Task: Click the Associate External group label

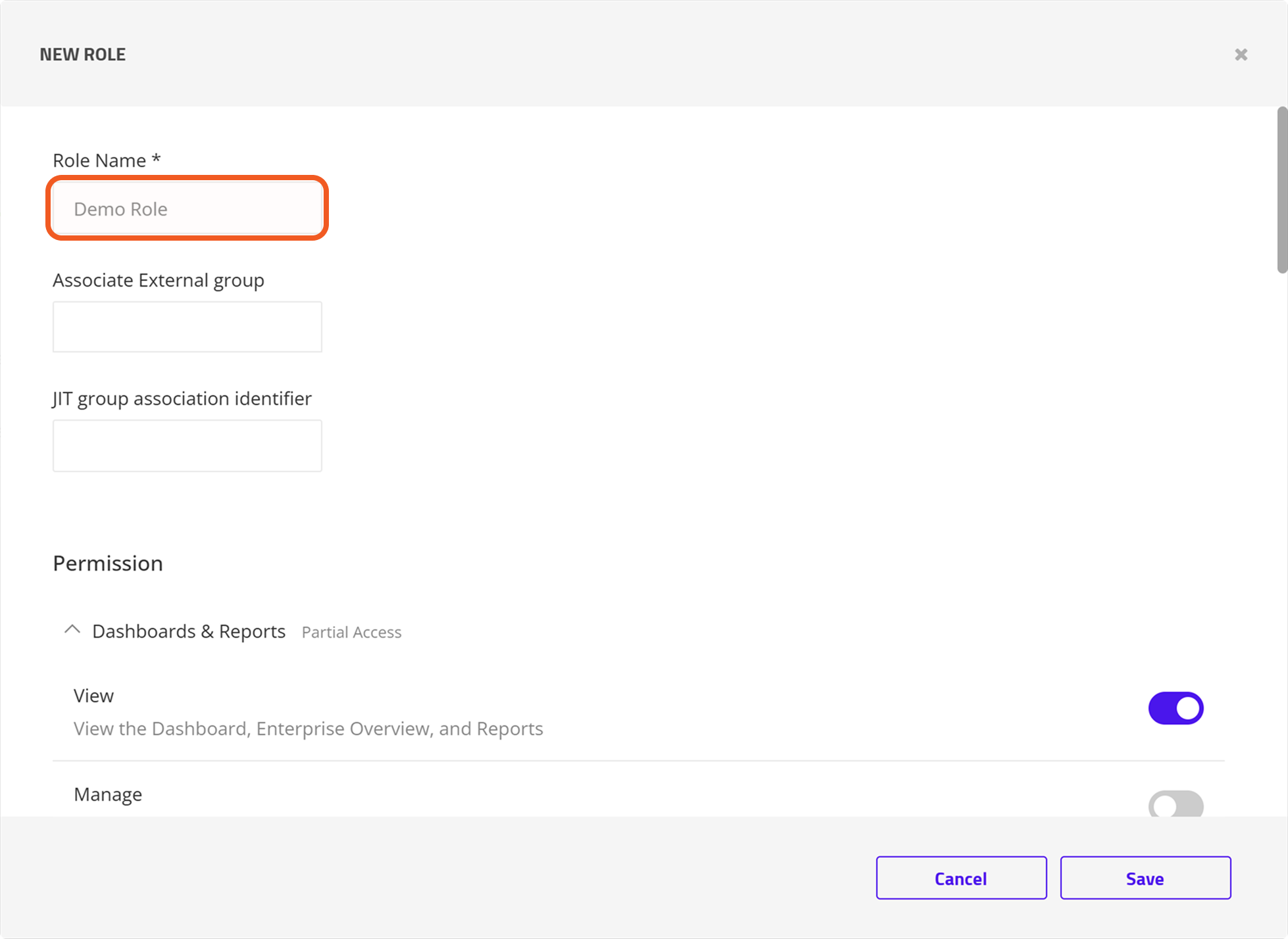Action: 159,280
